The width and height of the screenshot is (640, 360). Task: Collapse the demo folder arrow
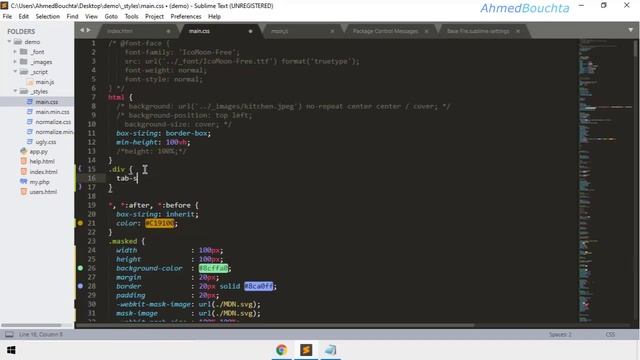pyautogui.click(x=9, y=42)
